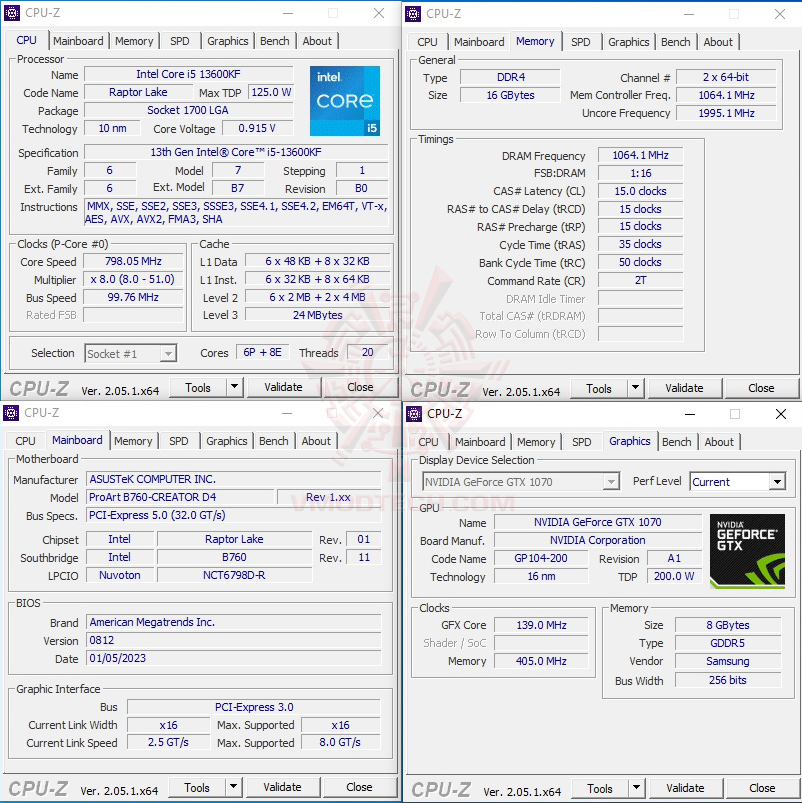802x803 pixels.
Task: Click Tools button in the Graphics window
Action: pyautogui.click(x=600, y=788)
